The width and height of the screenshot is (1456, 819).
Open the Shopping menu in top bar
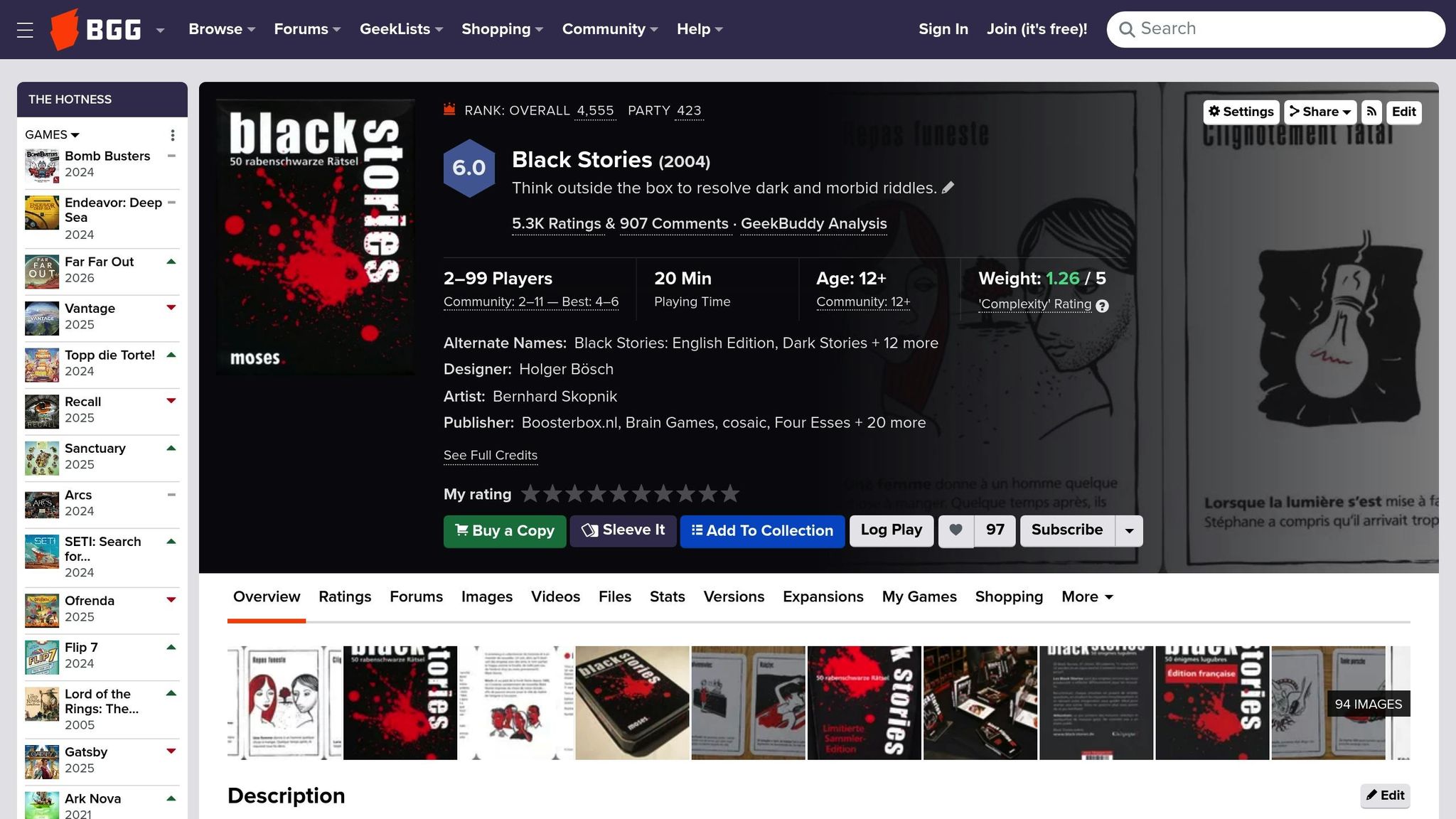click(502, 29)
